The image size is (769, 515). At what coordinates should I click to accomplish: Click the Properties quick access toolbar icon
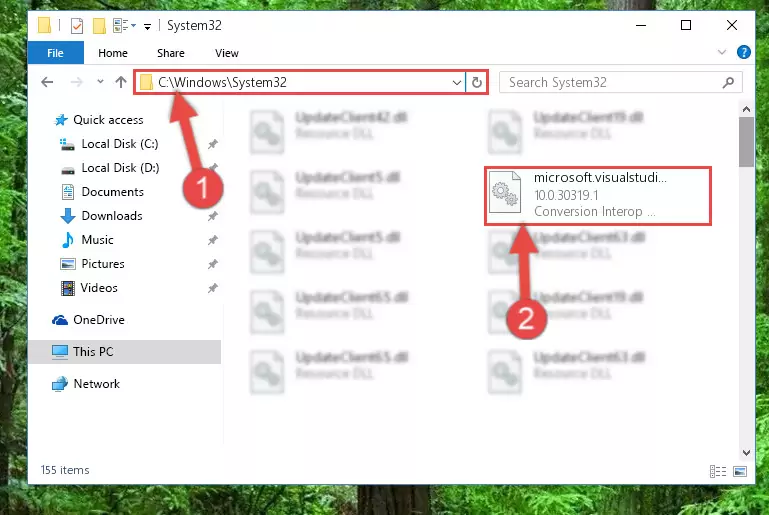pos(77,26)
